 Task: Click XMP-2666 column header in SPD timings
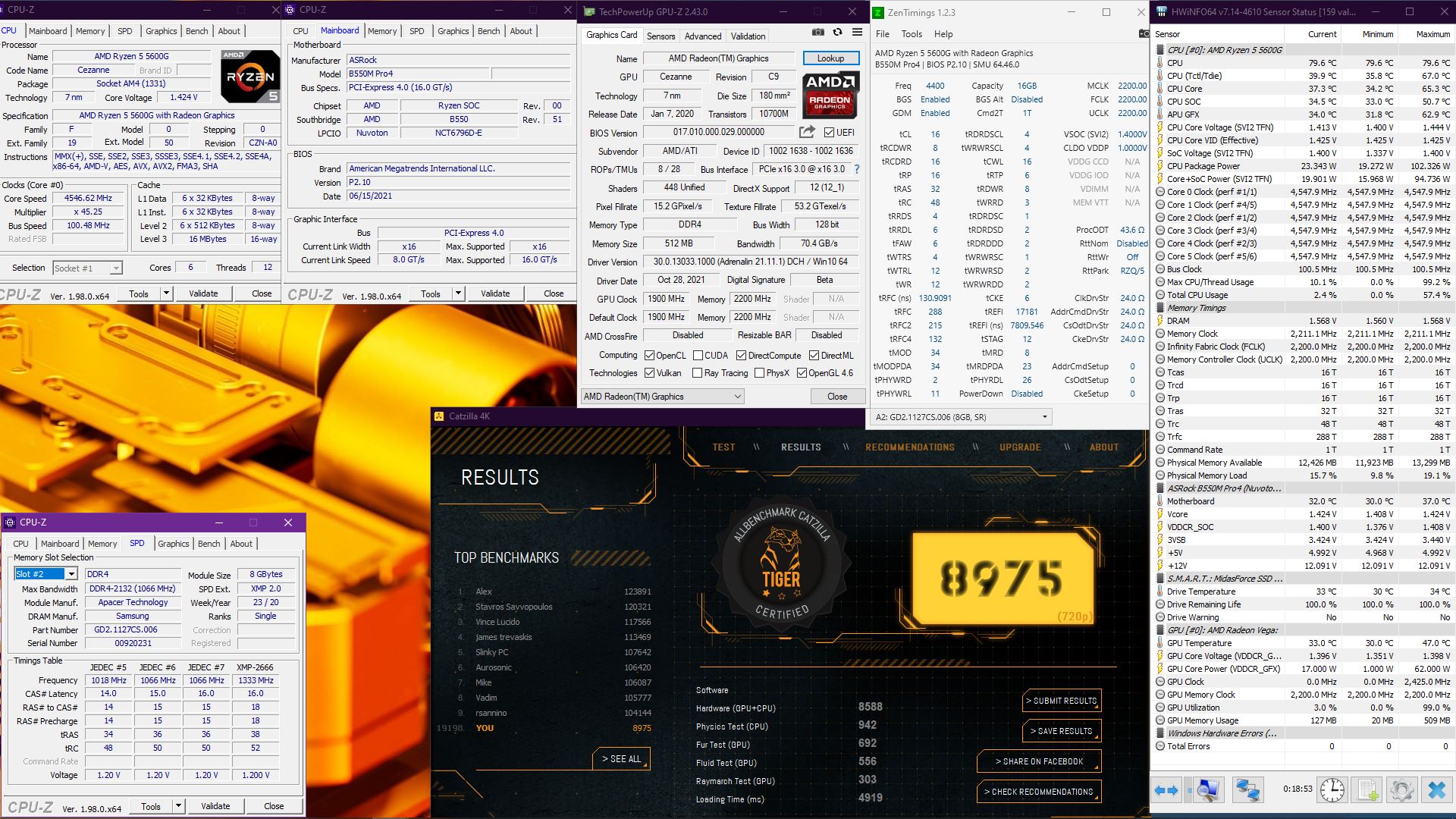coord(255,667)
